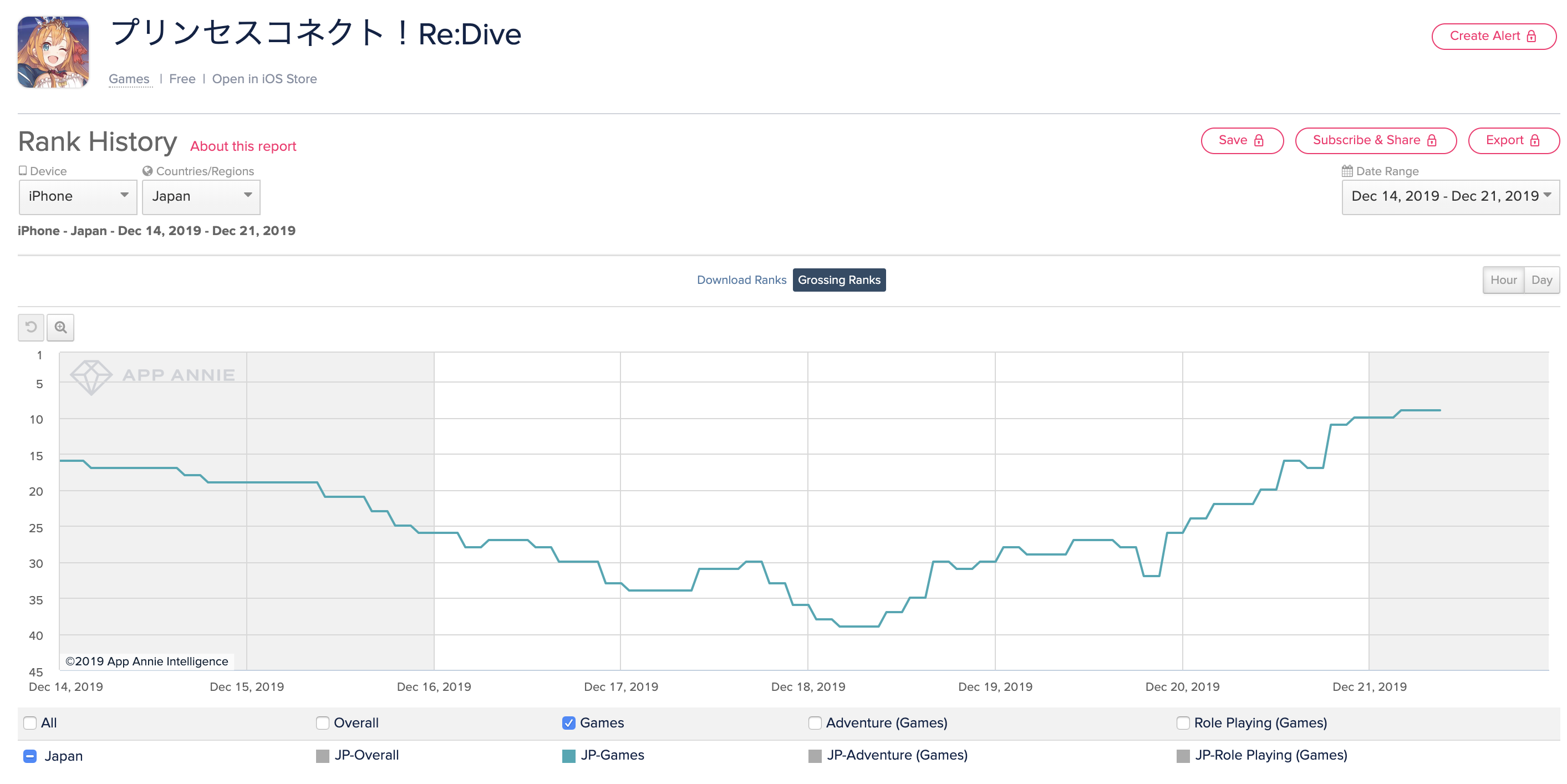Click the lock icon on Create Alert
The height and width of the screenshot is (784, 1567).
pyautogui.click(x=1532, y=37)
